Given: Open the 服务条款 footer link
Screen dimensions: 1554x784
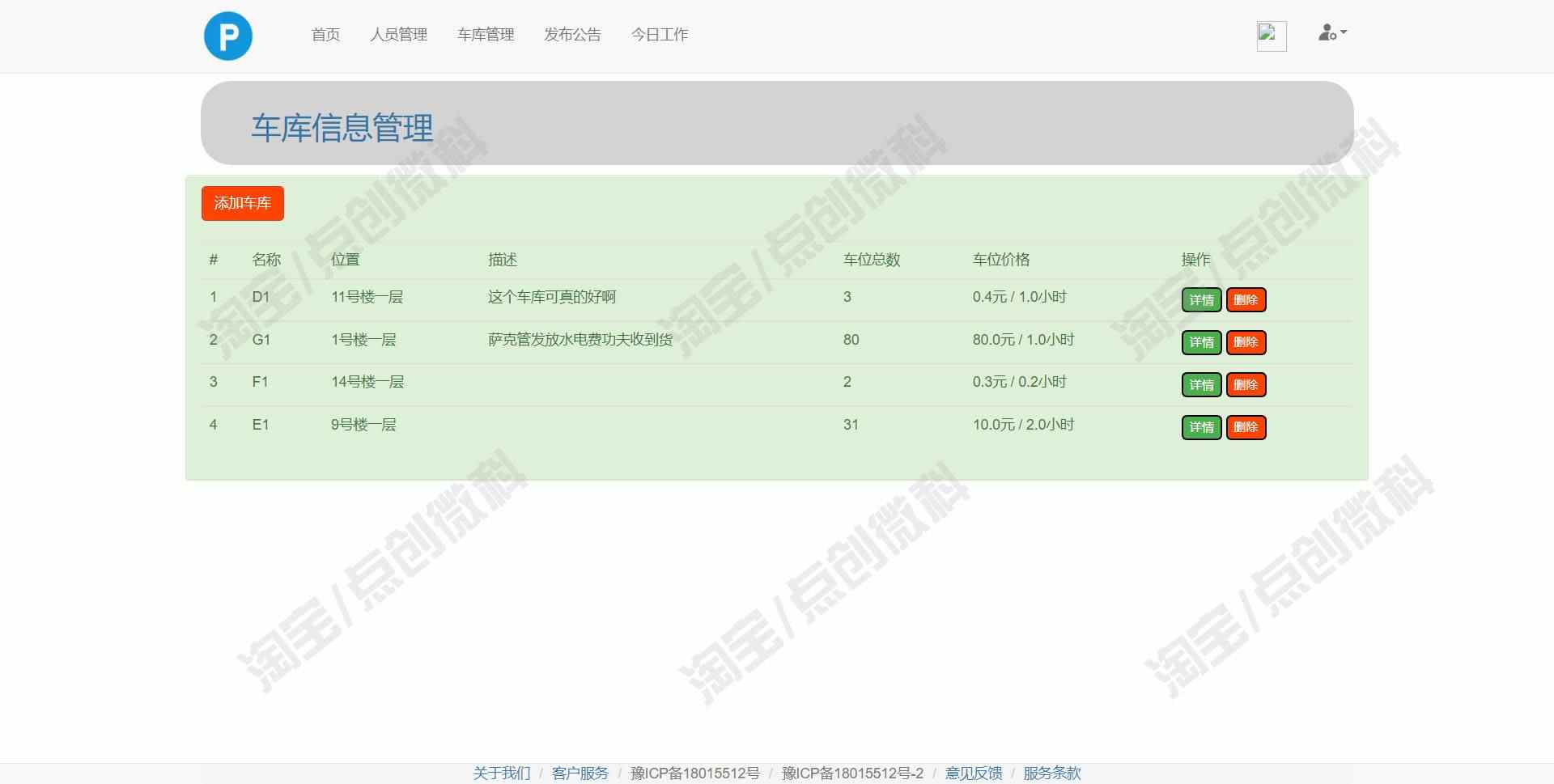Looking at the screenshot, I should (1052, 773).
